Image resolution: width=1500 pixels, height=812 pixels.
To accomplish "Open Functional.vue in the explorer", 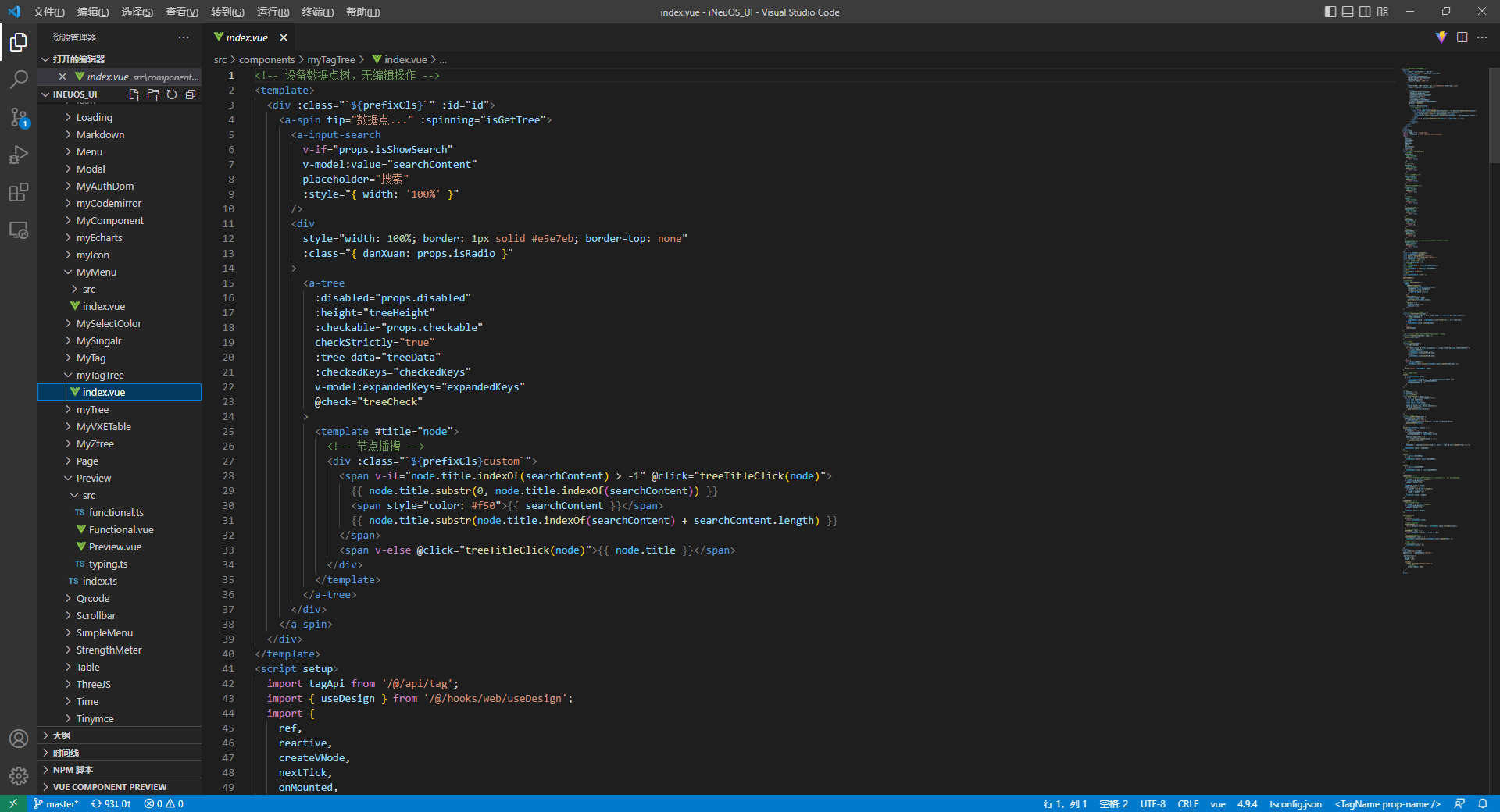I will (120, 529).
